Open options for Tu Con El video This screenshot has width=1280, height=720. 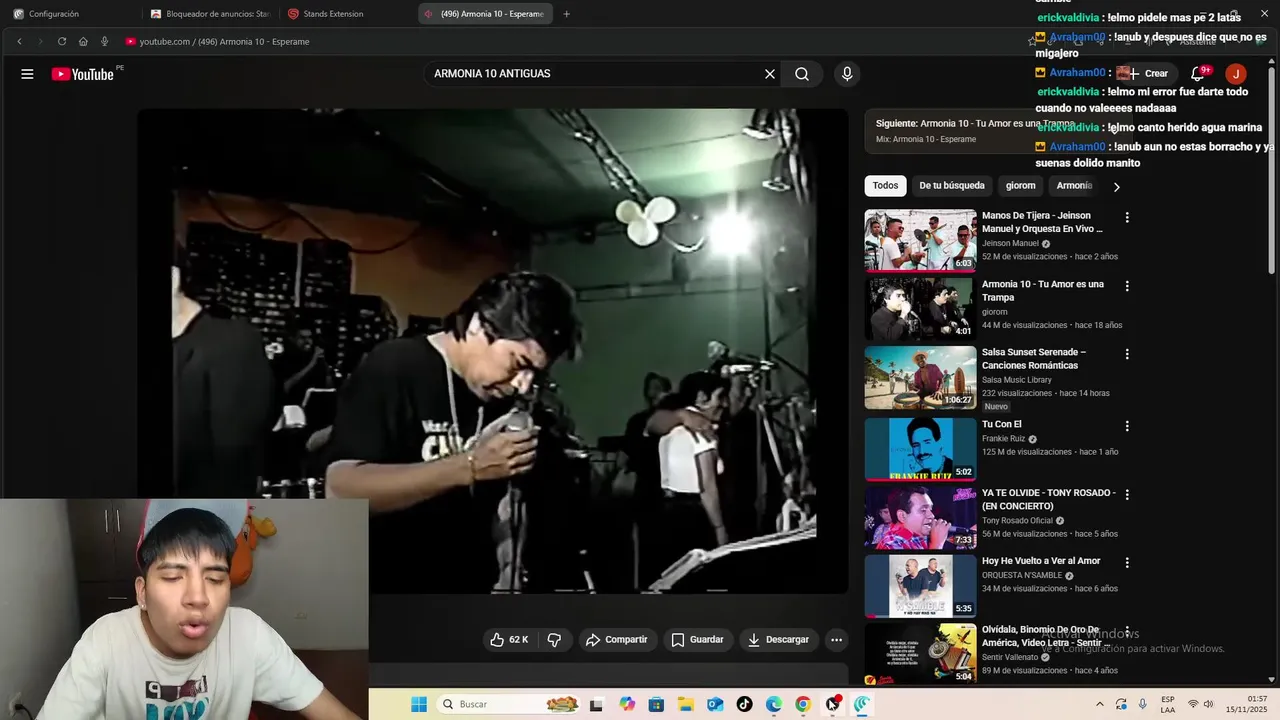[x=1127, y=426]
